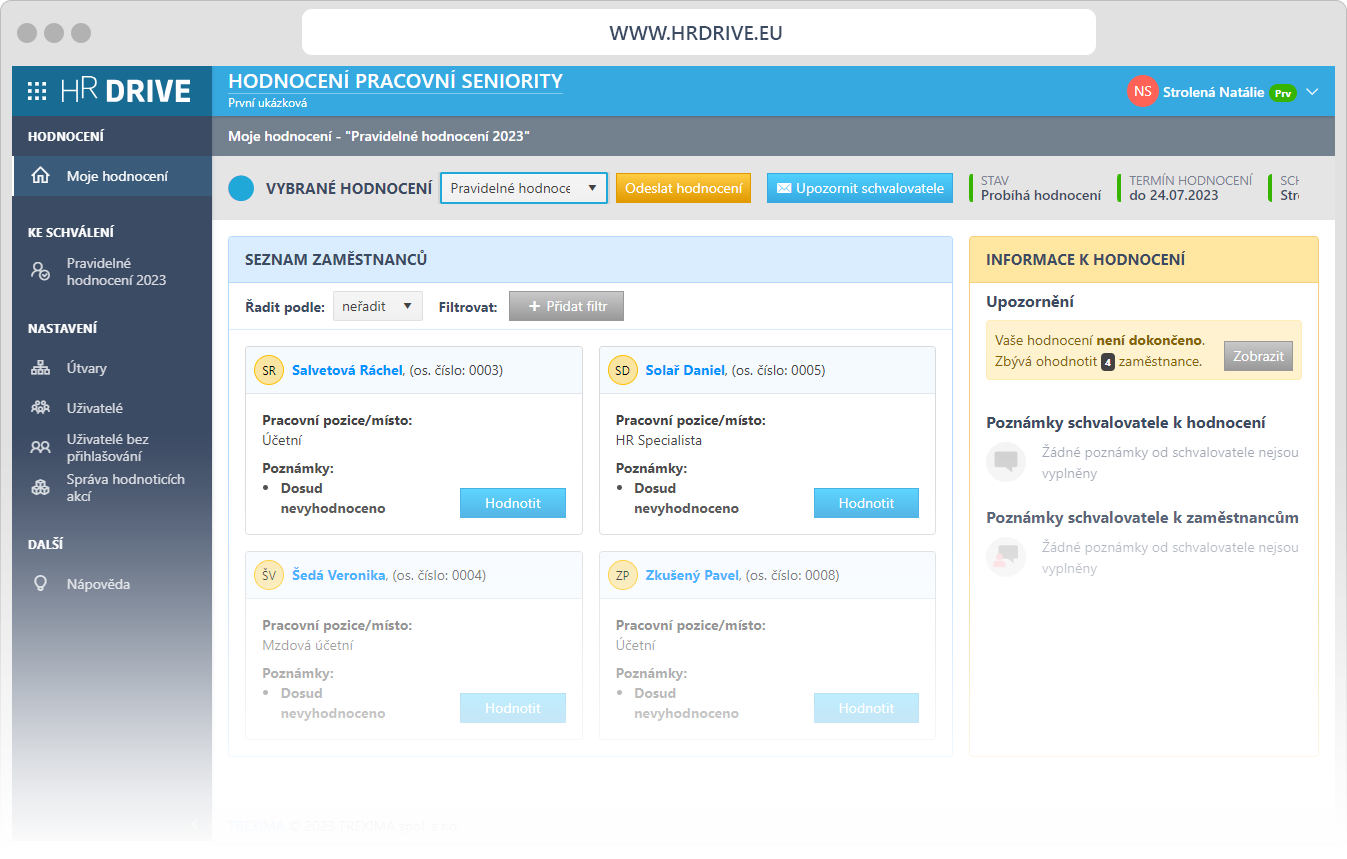Open Solař Daniel's employee profile link

pos(688,369)
